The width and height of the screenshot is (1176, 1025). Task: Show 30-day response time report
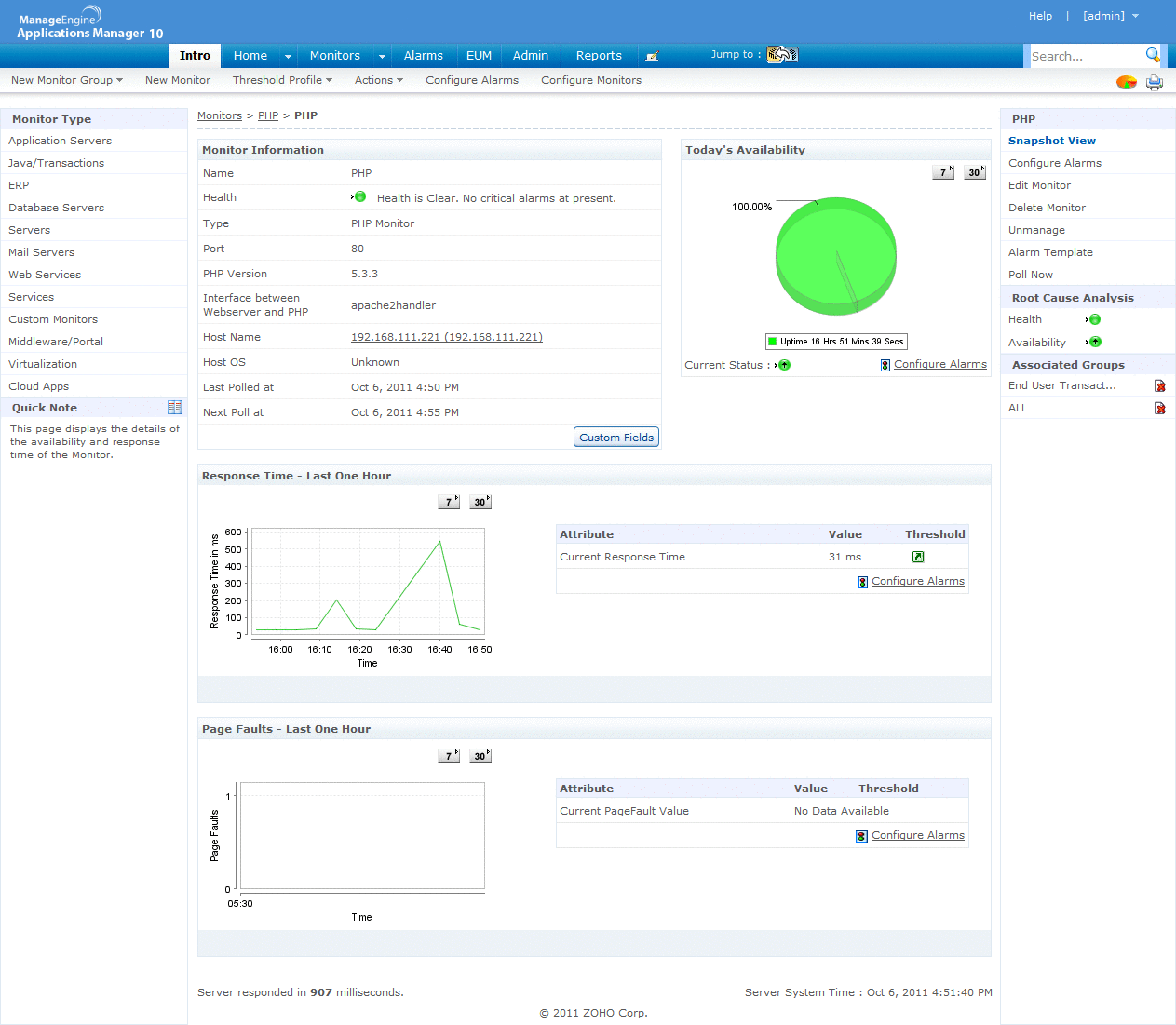[x=480, y=502]
